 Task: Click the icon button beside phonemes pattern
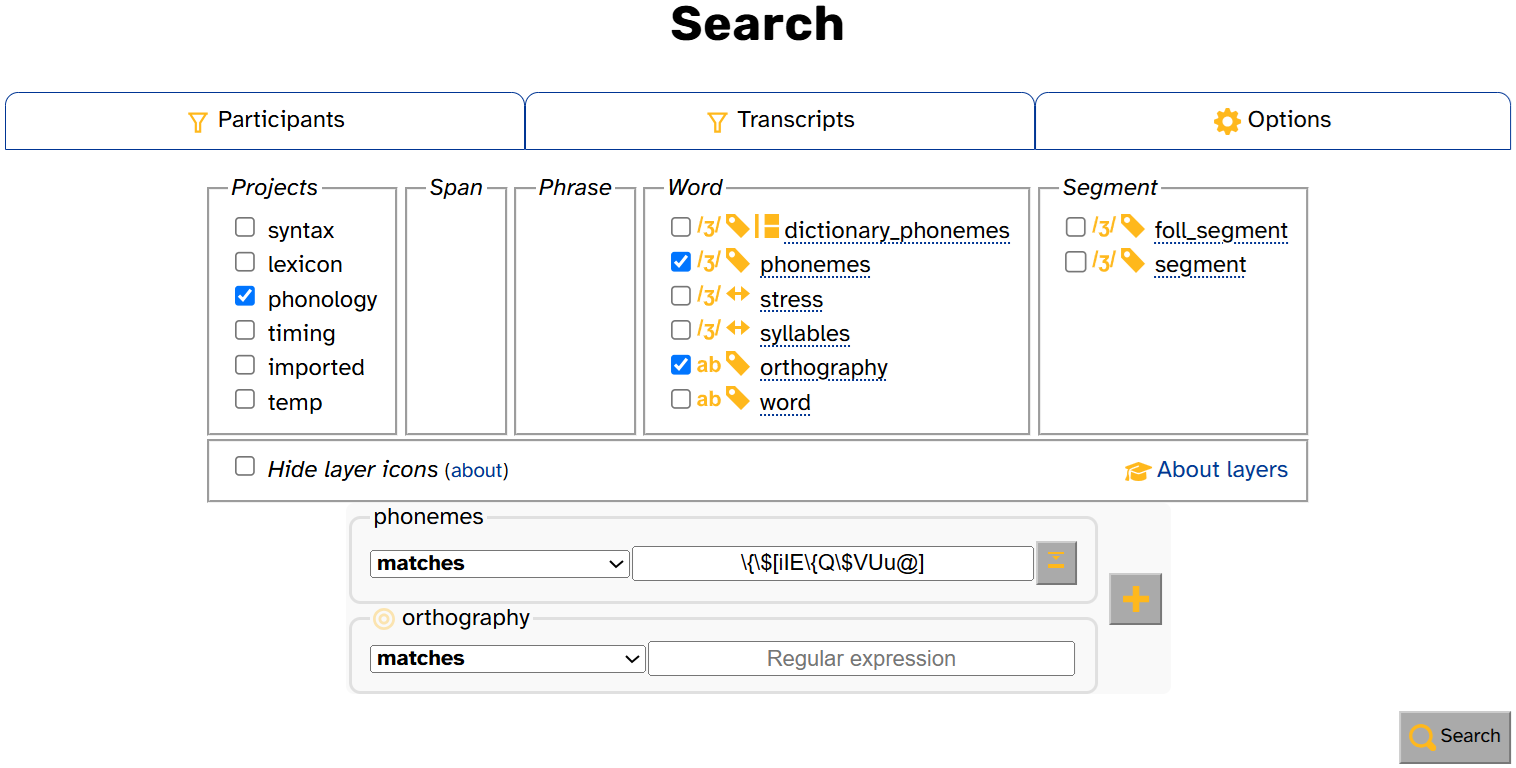coord(1056,562)
